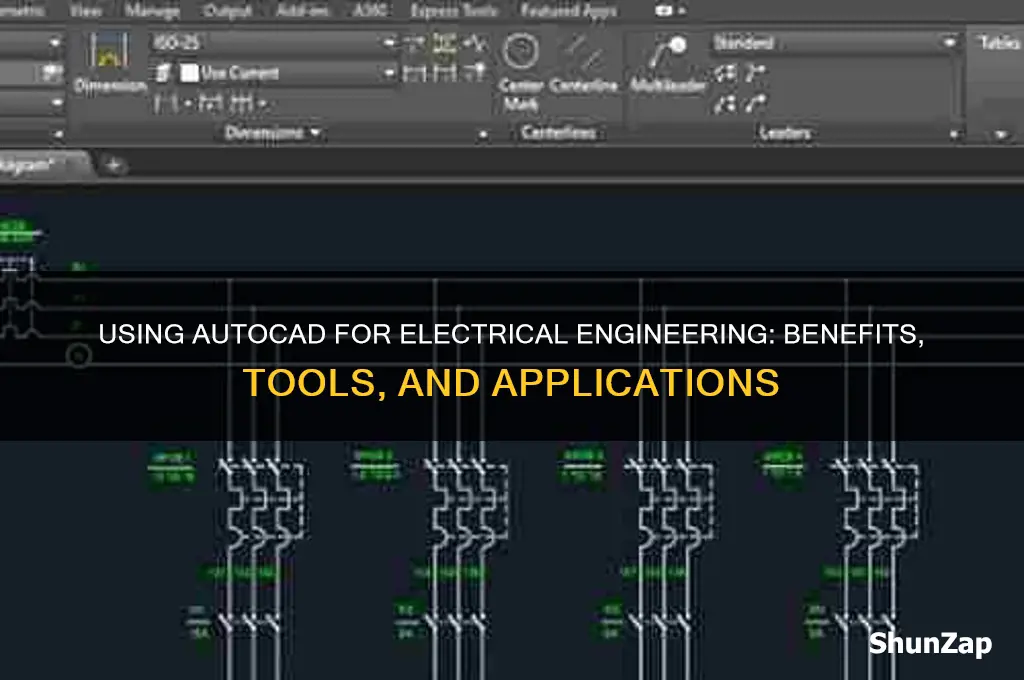This screenshot has width=1024, height=680.
Task: Switch to the Express Tools tab
Action: (455, 10)
